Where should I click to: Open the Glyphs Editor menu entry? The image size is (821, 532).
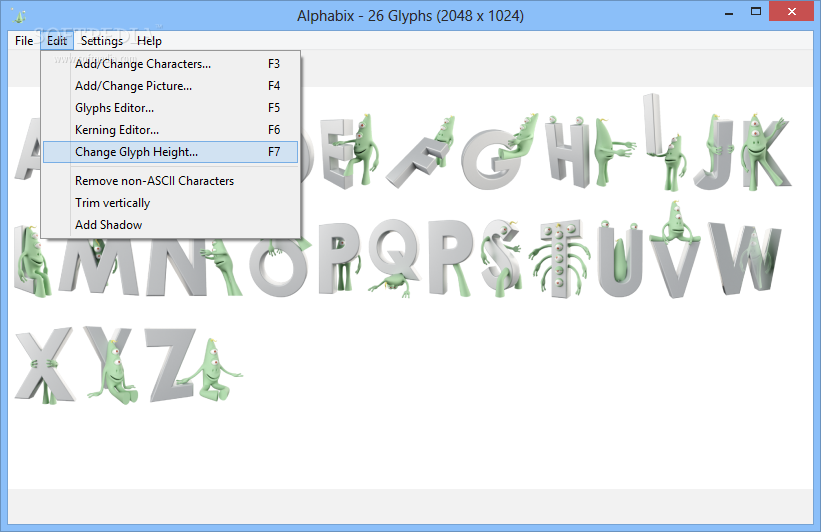pyautogui.click(x=170, y=108)
